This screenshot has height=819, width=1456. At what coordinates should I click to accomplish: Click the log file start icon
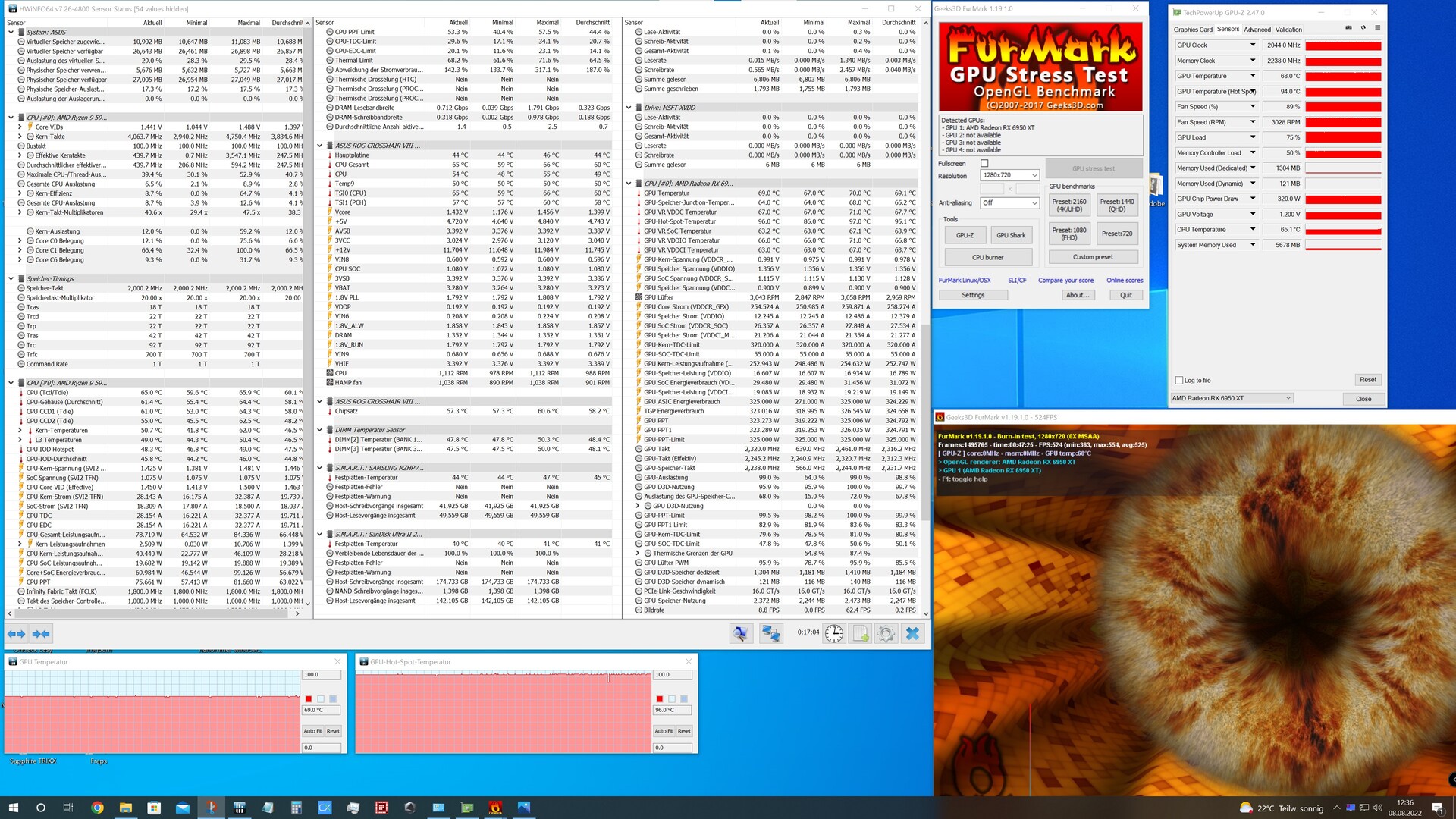coord(861,634)
